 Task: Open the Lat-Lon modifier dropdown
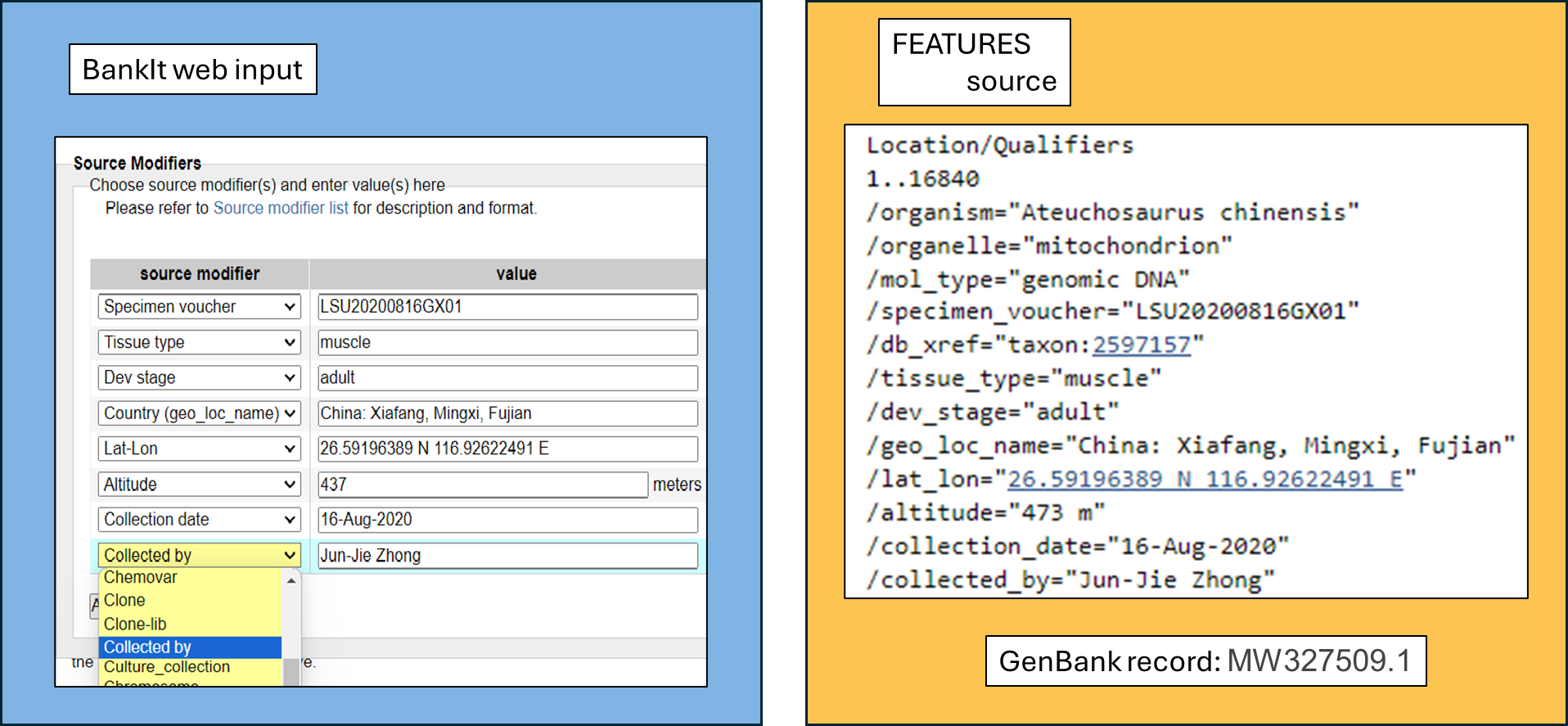(199, 449)
